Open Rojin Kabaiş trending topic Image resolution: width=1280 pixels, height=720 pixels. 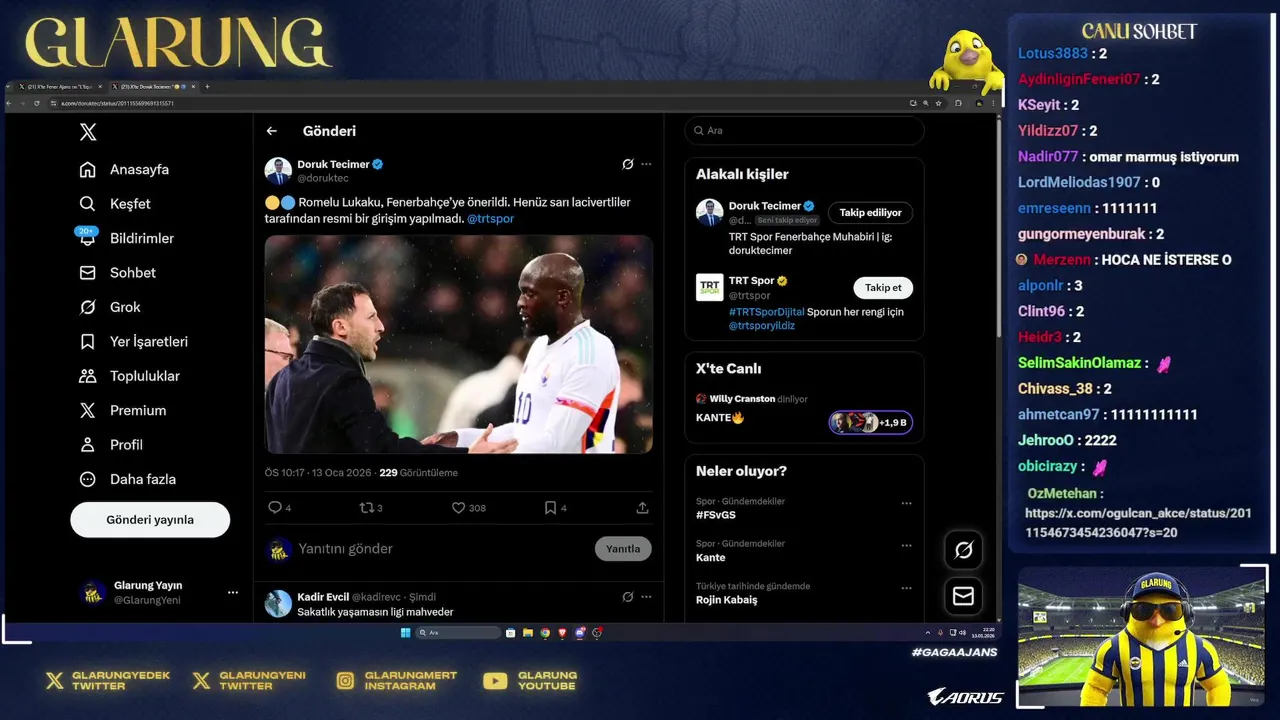(x=727, y=600)
